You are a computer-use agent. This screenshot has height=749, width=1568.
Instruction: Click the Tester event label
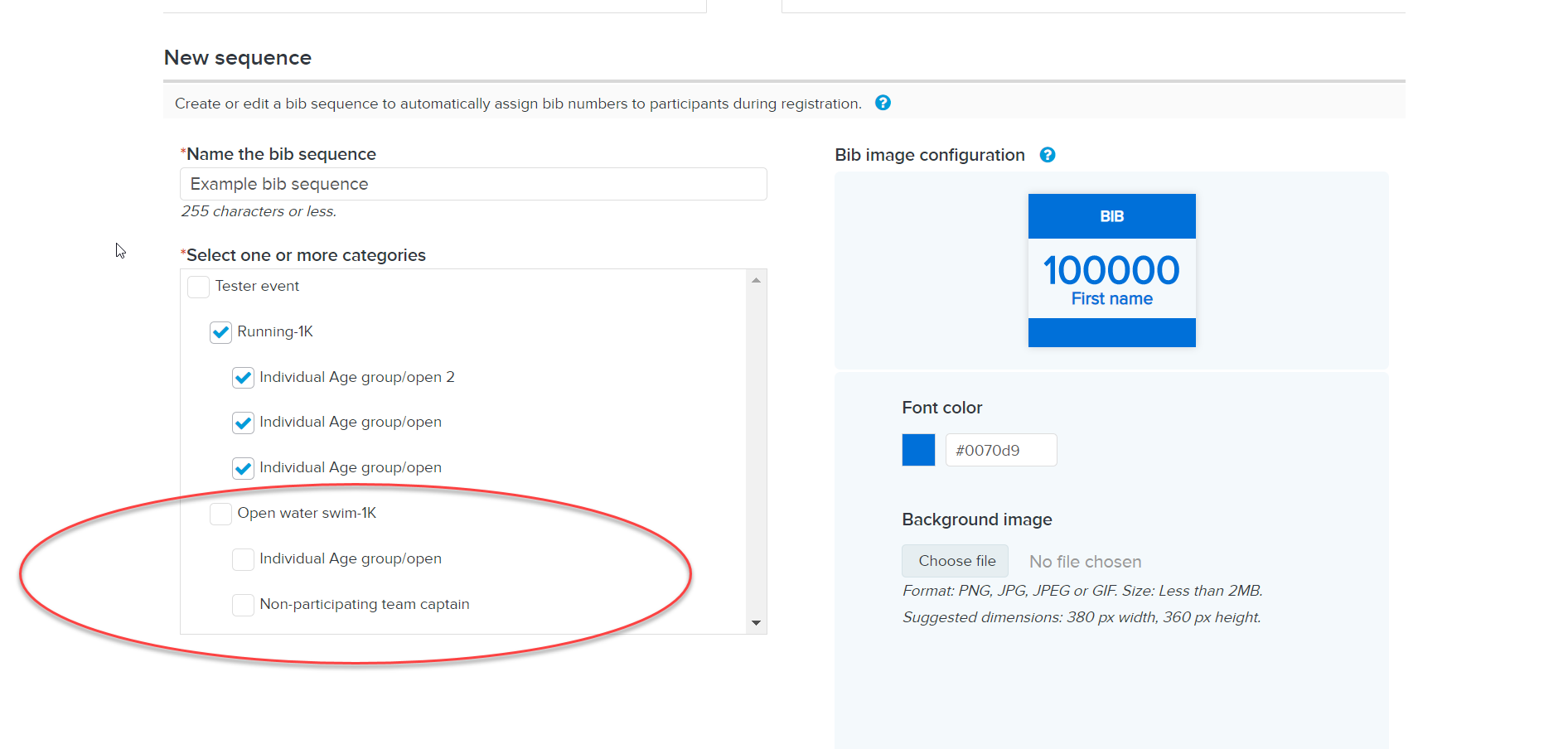(257, 286)
